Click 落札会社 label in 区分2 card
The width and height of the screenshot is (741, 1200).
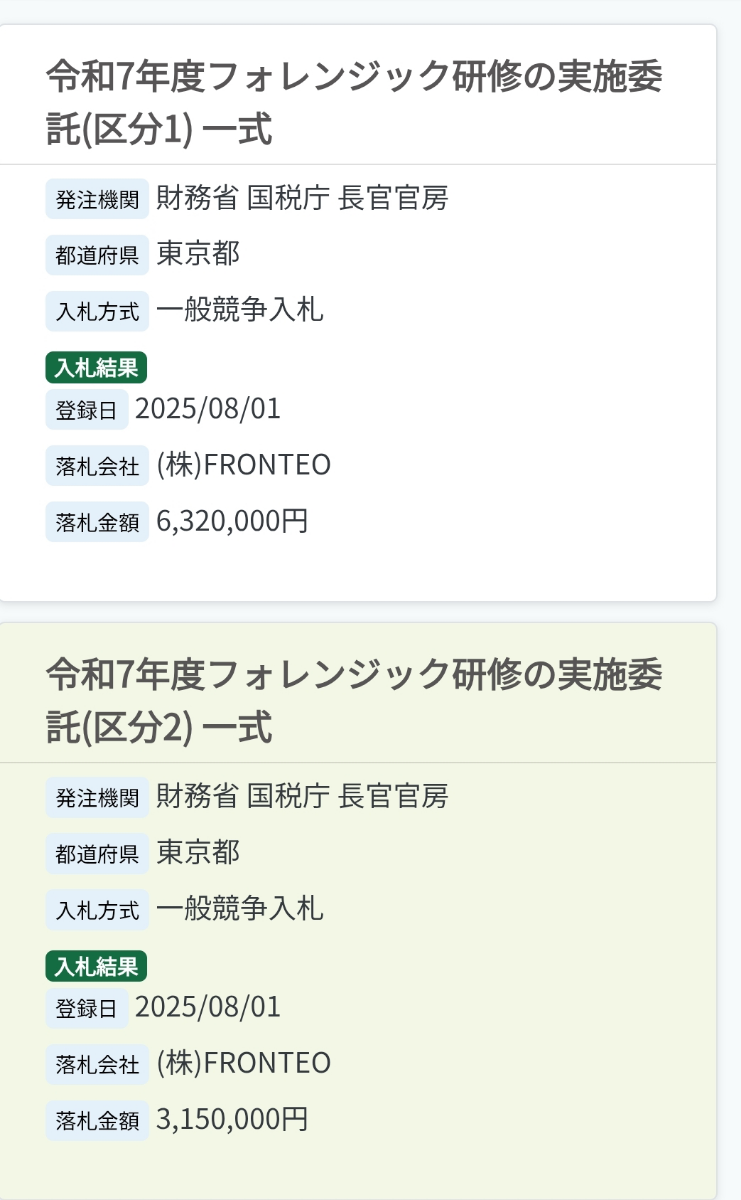click(97, 1065)
